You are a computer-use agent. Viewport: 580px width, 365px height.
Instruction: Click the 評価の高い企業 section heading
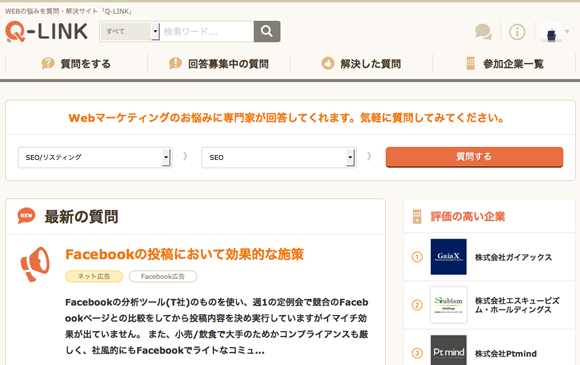468,216
